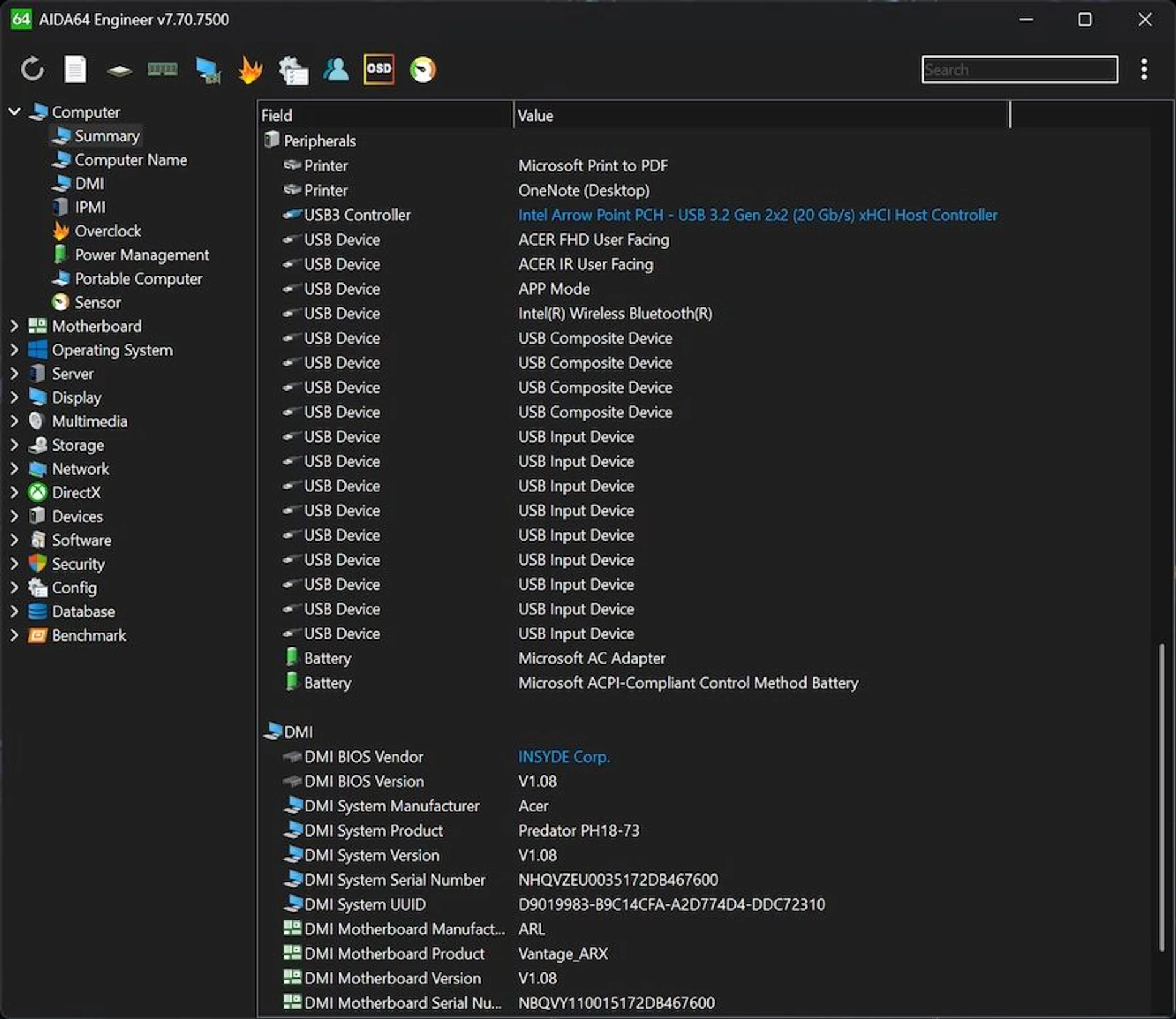1176x1019 pixels.
Task: Expand the Database tree node
Action: pyautogui.click(x=15, y=611)
